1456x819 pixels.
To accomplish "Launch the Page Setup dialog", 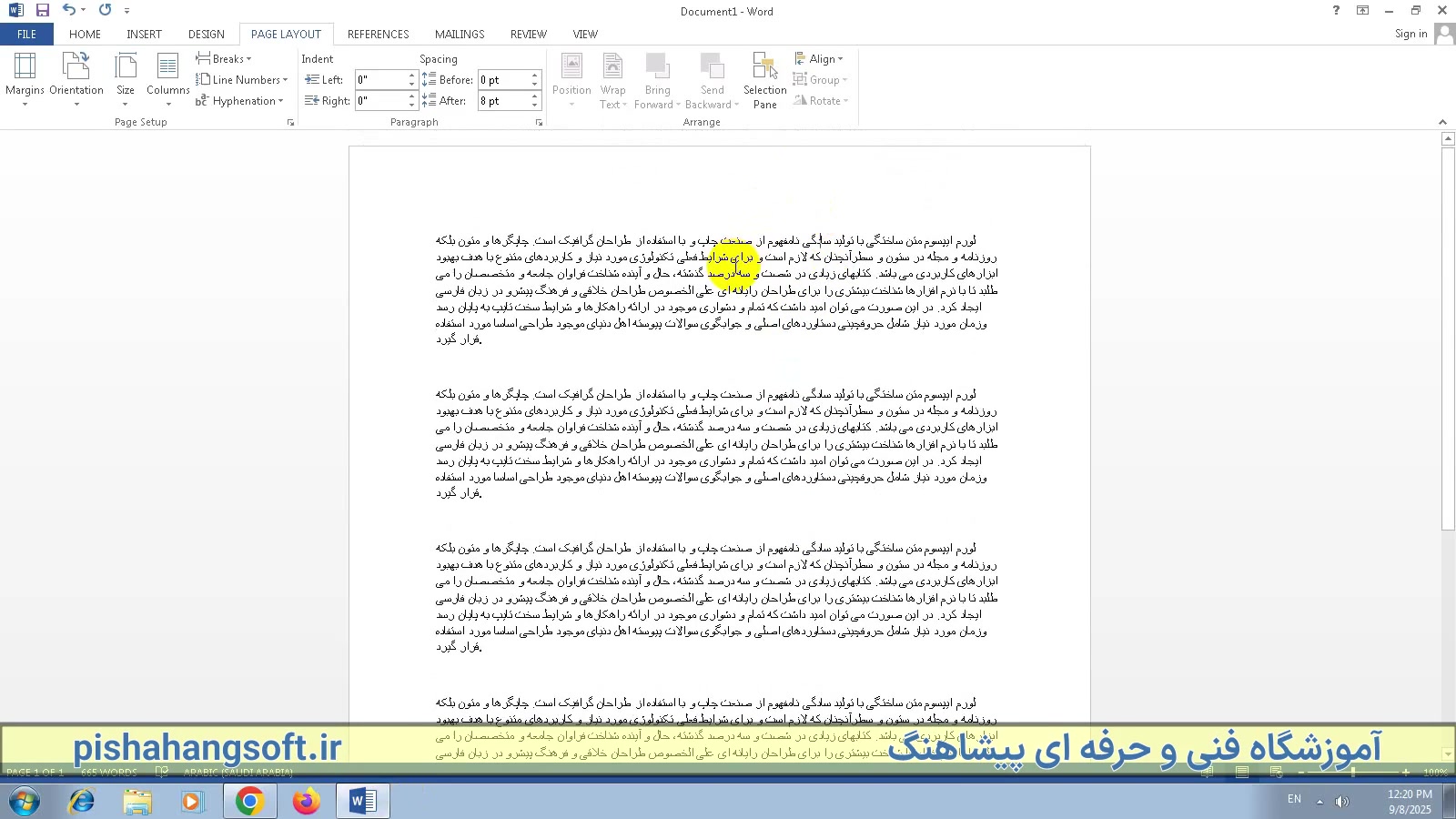I will pos(290,123).
